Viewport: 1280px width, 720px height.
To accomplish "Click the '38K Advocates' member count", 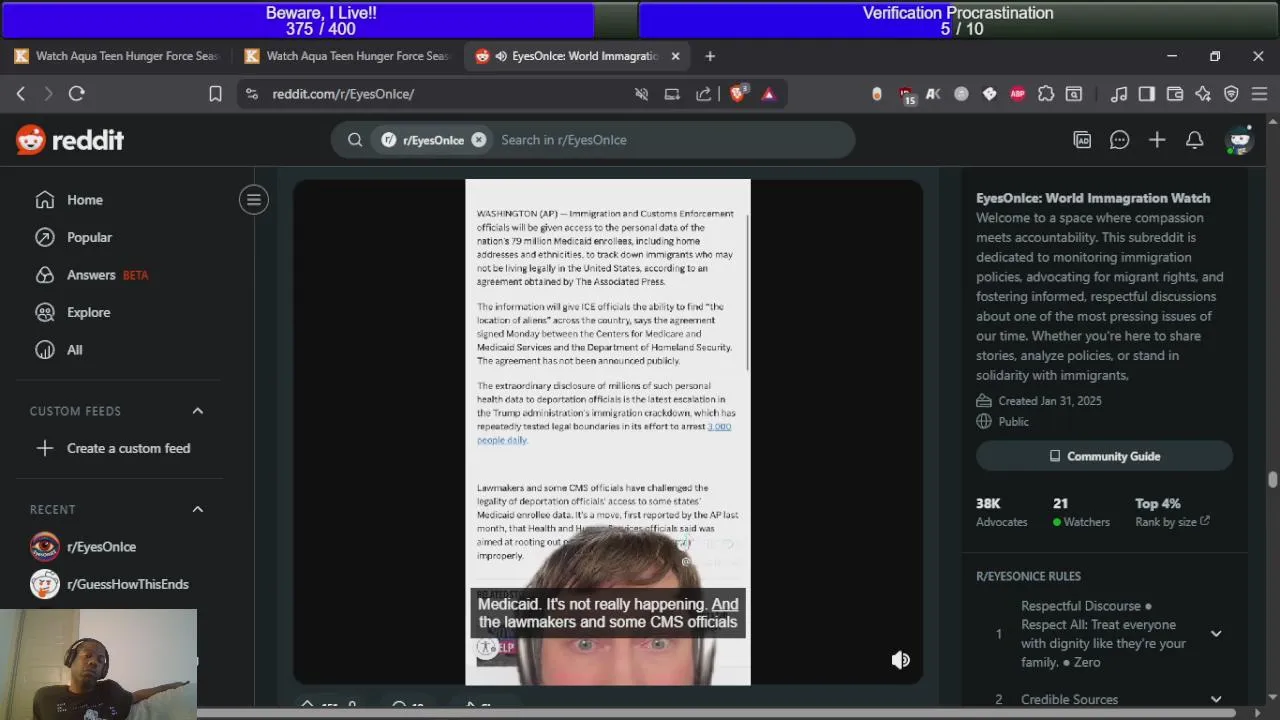I will [1001, 512].
